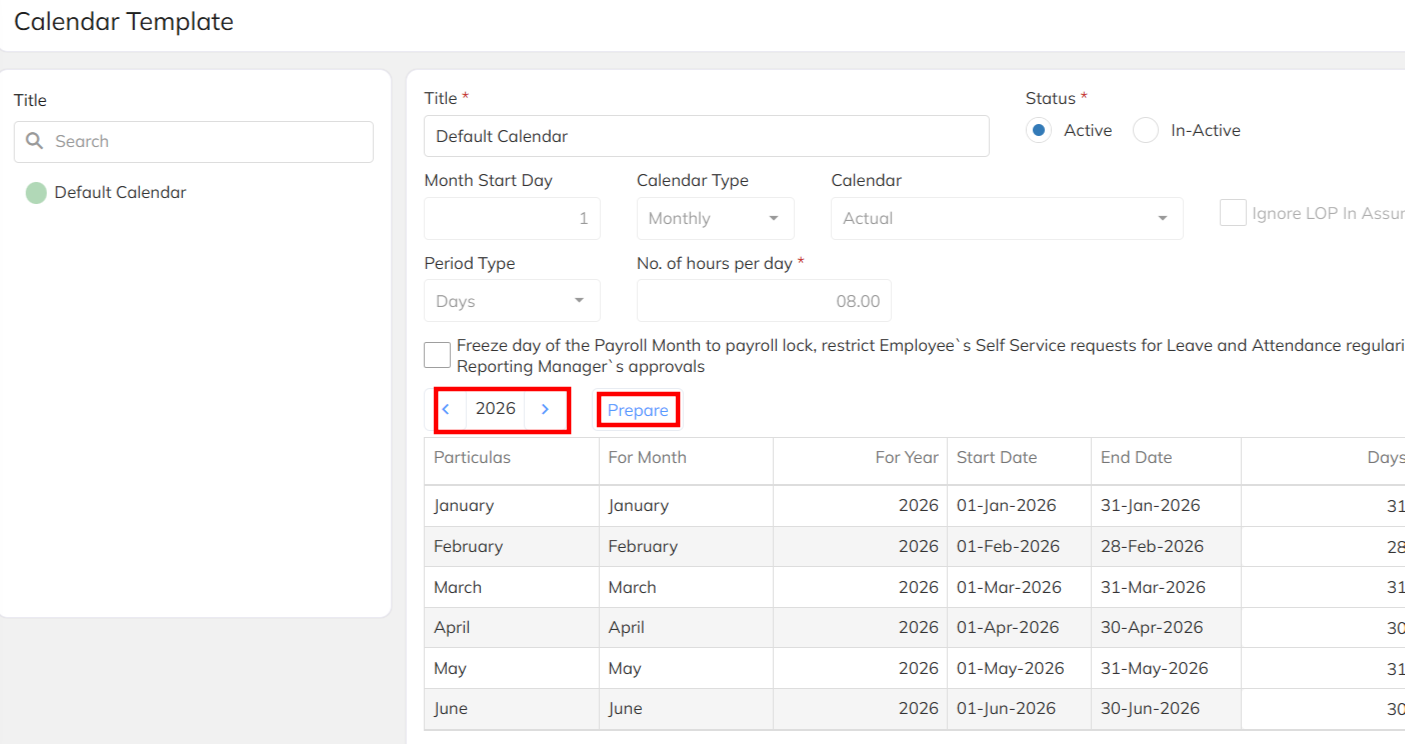This screenshot has width=1405, height=744.
Task: Open the Period Type Days dropdown
Action: (512, 301)
